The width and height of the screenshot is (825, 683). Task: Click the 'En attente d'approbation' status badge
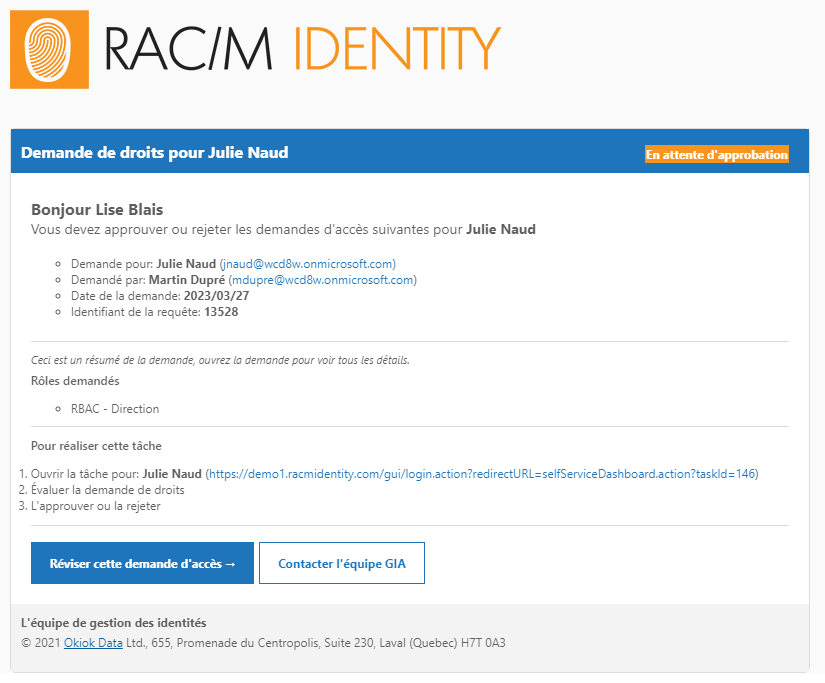(717, 154)
